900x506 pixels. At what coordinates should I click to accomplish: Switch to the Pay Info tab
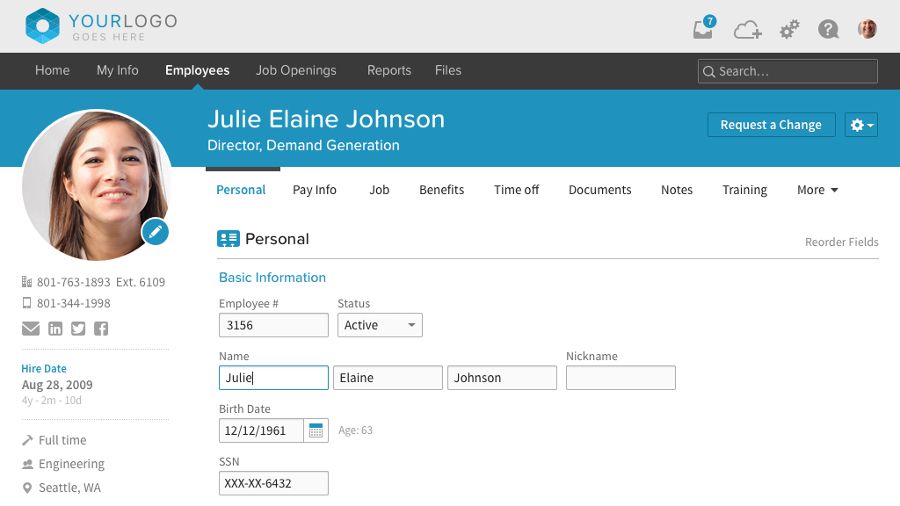(314, 190)
